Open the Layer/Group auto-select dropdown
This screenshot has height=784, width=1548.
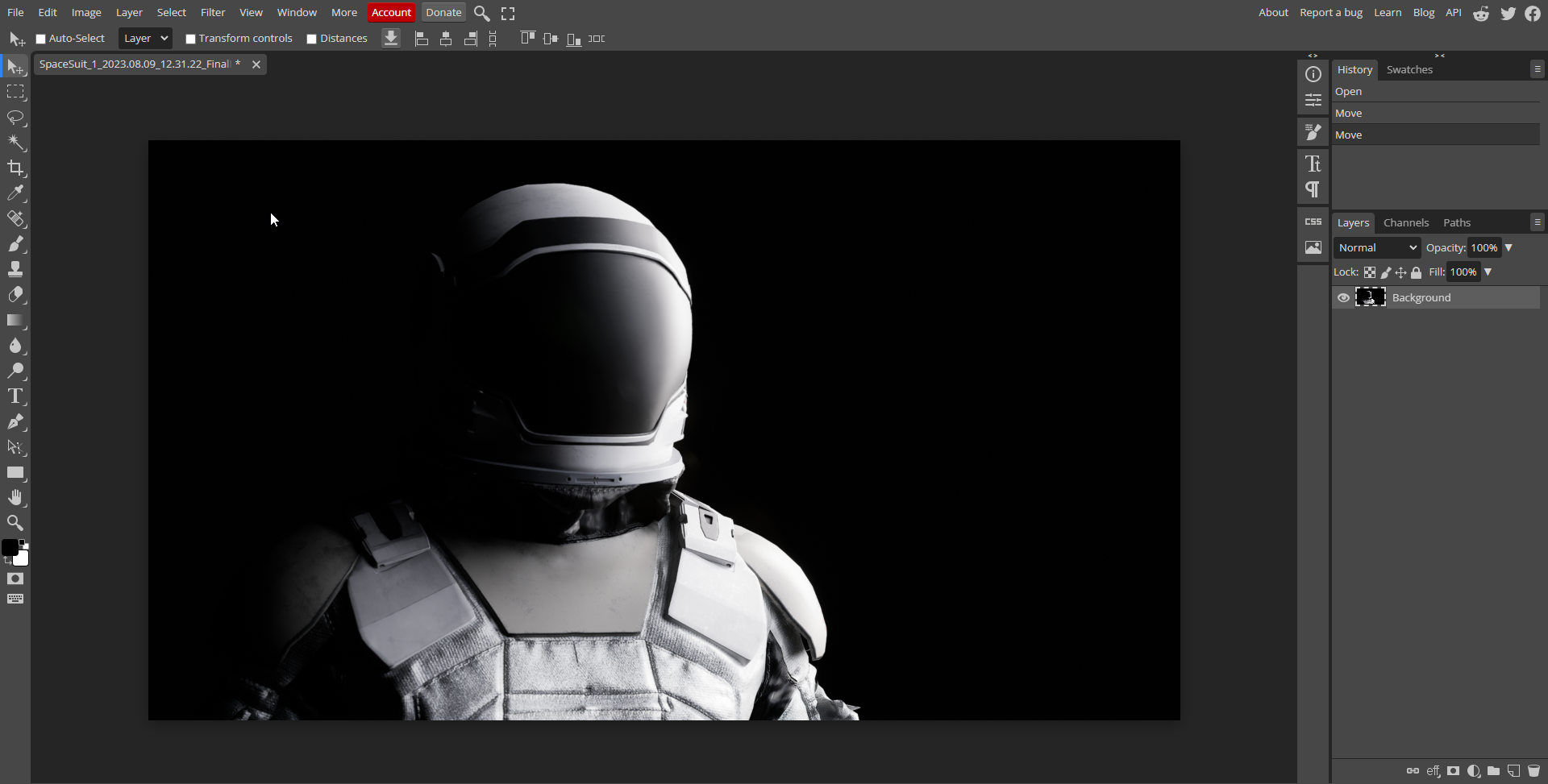pyautogui.click(x=145, y=39)
